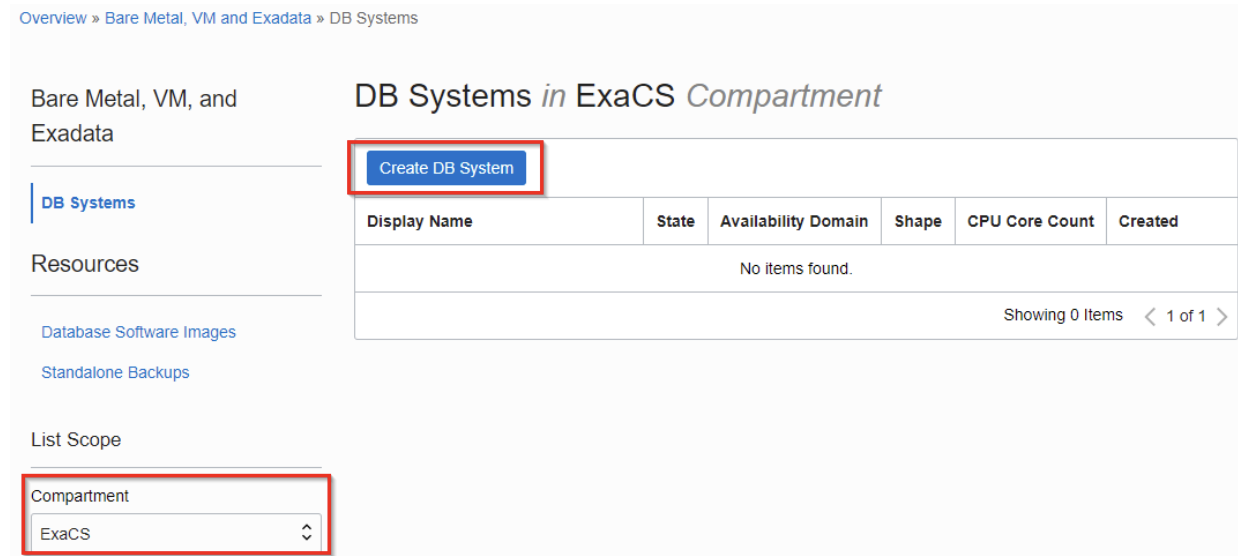The width and height of the screenshot is (1238, 556).
Task: Open Standalone Backups resource link
Action: (115, 373)
